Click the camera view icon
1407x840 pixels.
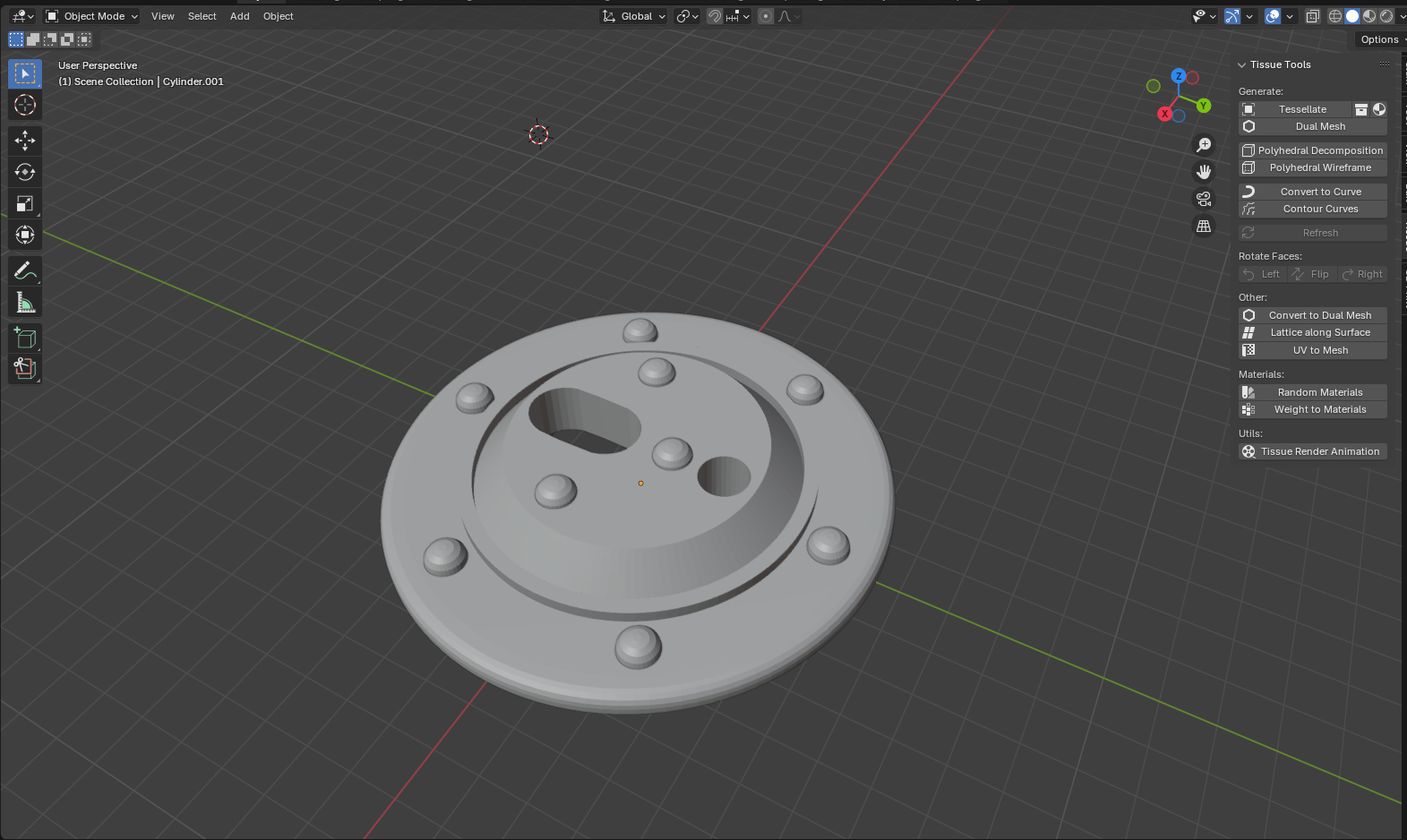(x=1204, y=199)
